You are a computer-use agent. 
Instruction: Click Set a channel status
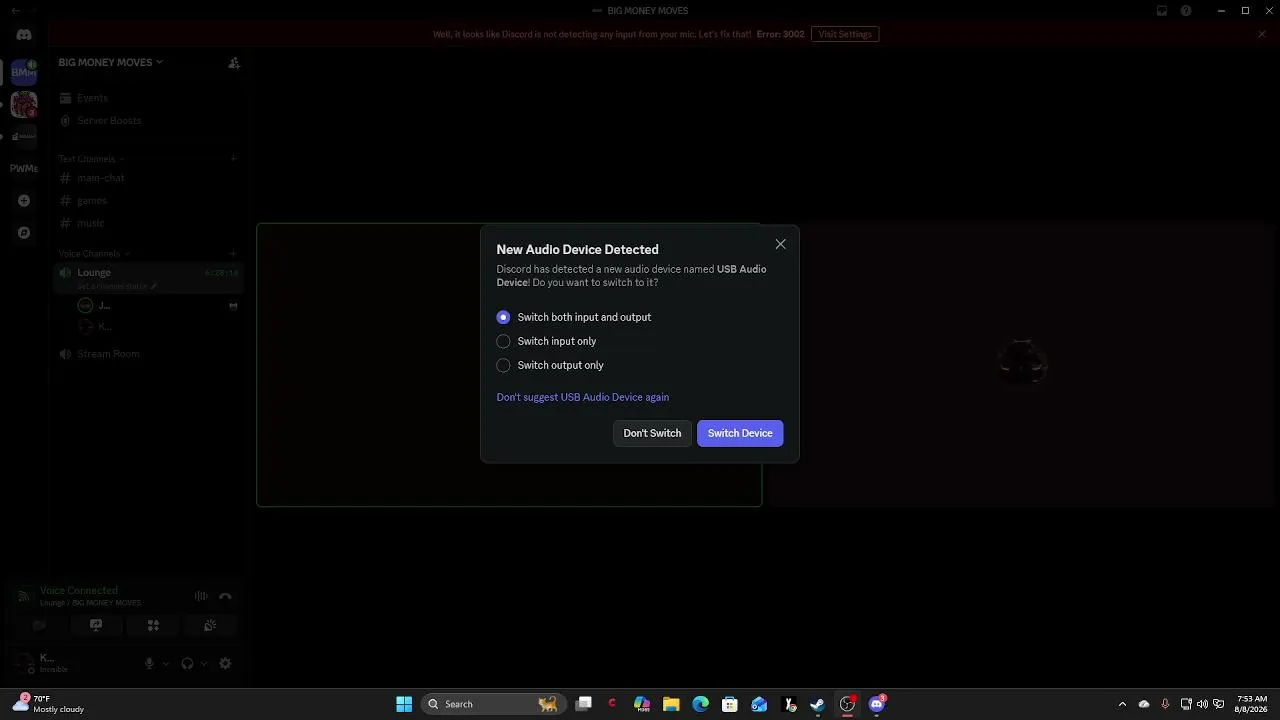(116, 287)
